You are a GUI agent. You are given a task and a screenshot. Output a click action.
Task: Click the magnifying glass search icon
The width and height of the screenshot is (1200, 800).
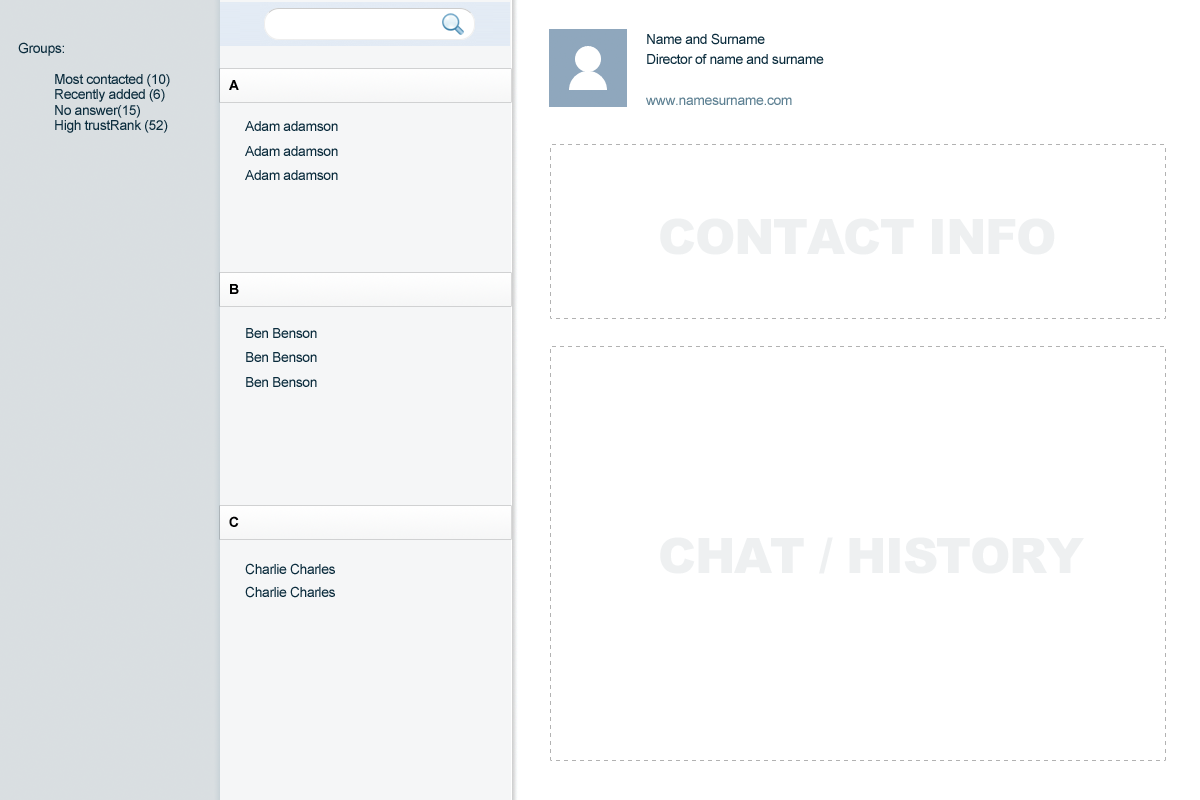(453, 24)
